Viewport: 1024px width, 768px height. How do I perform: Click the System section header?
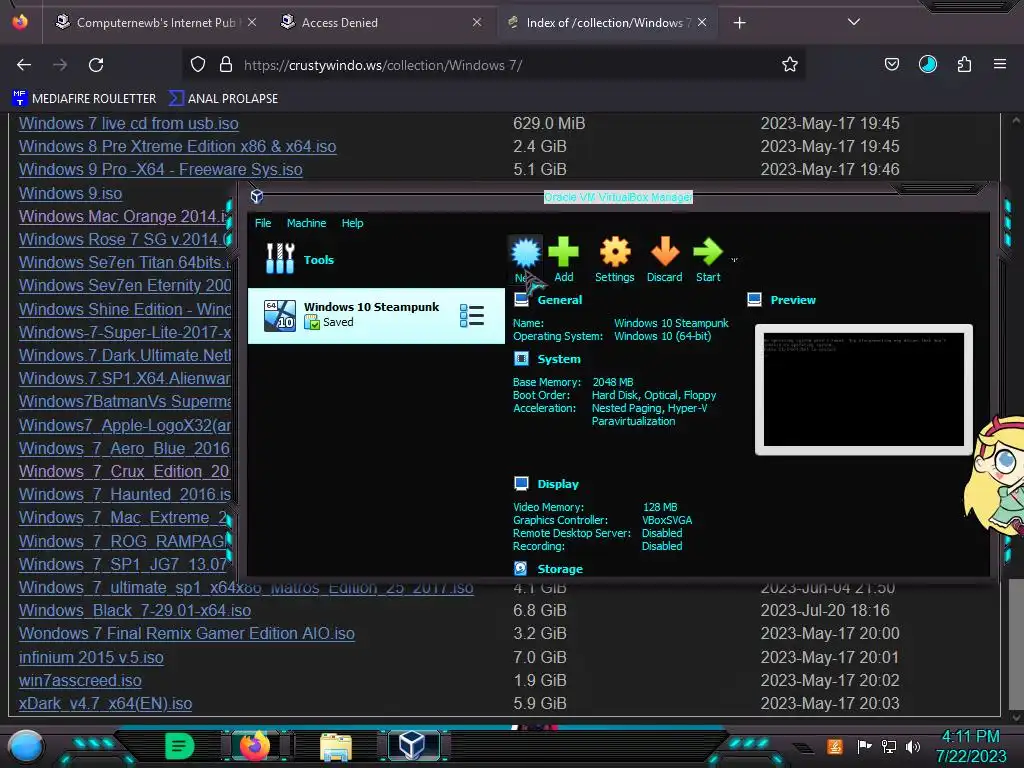point(558,359)
